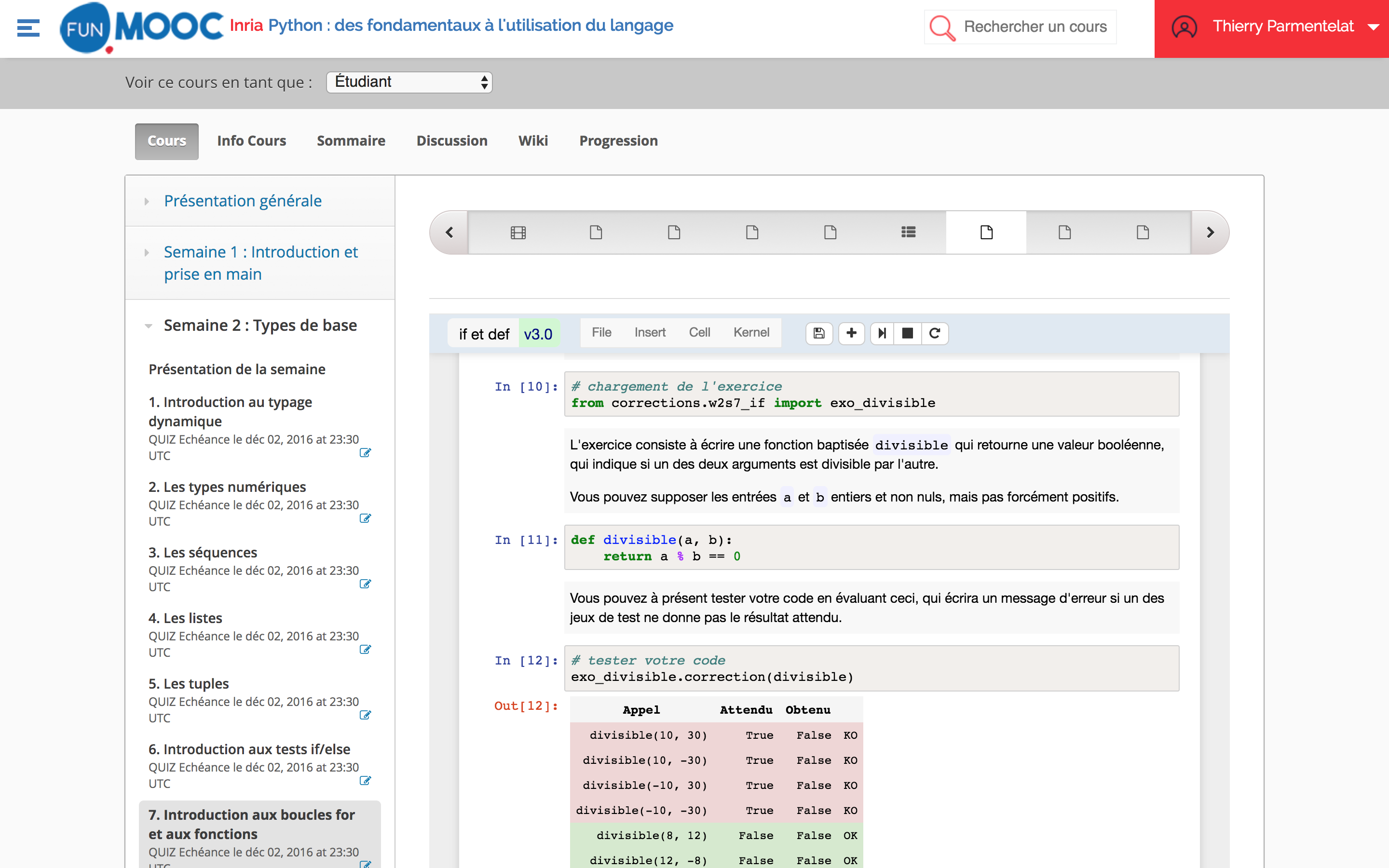
Task: Click the notebook save icon
Action: click(819, 333)
